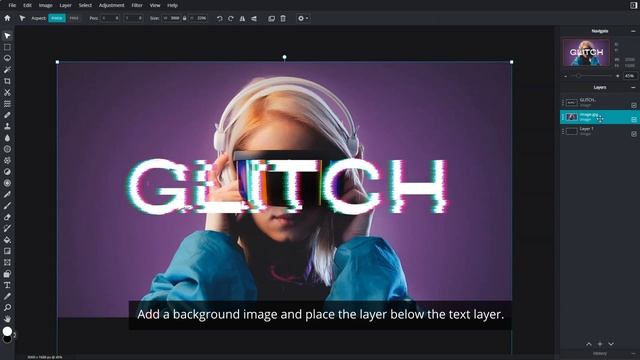This screenshot has width=640, height=360.
Task: Select the Marquee selection tool
Action: (x=7, y=47)
